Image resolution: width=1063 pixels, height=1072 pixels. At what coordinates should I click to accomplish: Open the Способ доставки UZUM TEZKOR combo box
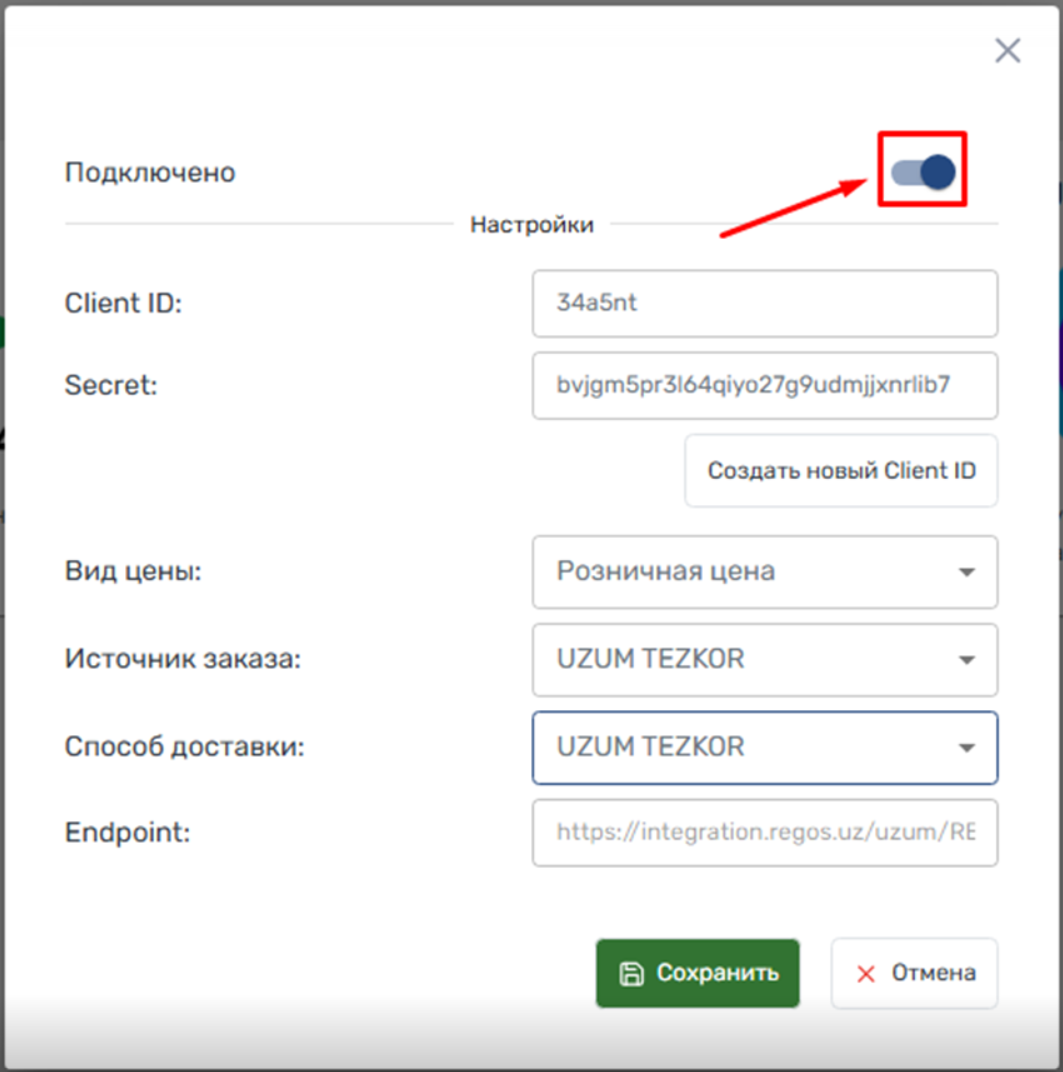[765, 747]
